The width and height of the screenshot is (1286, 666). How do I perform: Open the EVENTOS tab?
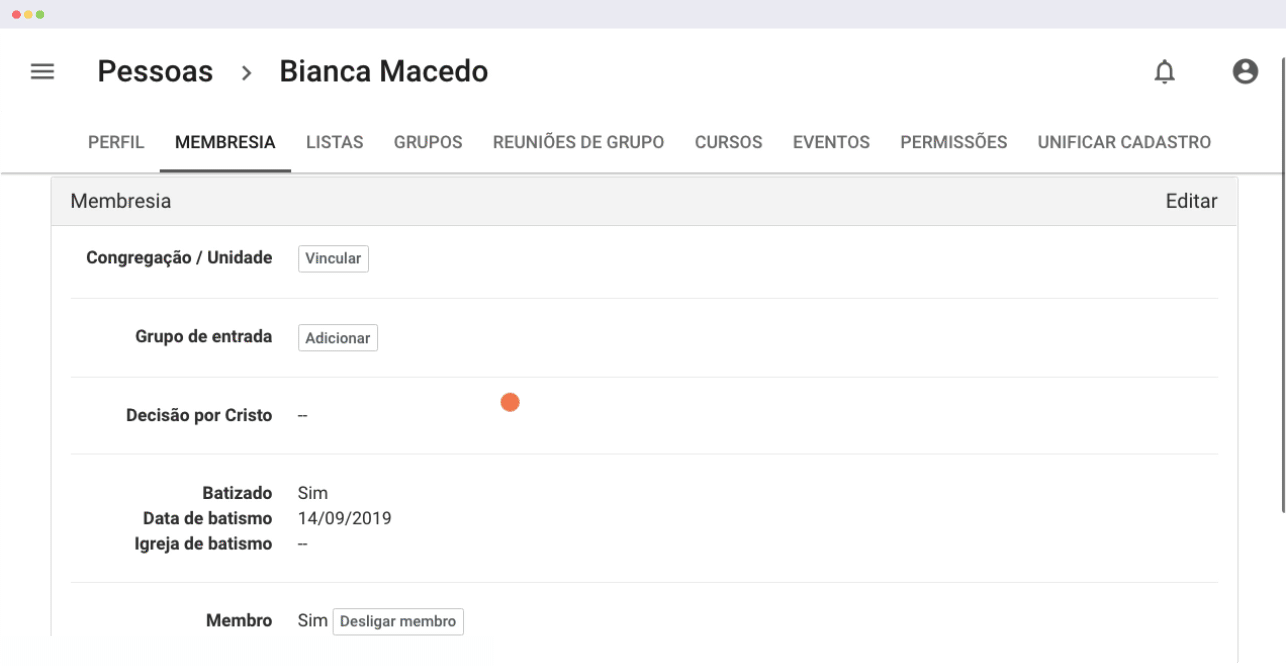coord(831,142)
